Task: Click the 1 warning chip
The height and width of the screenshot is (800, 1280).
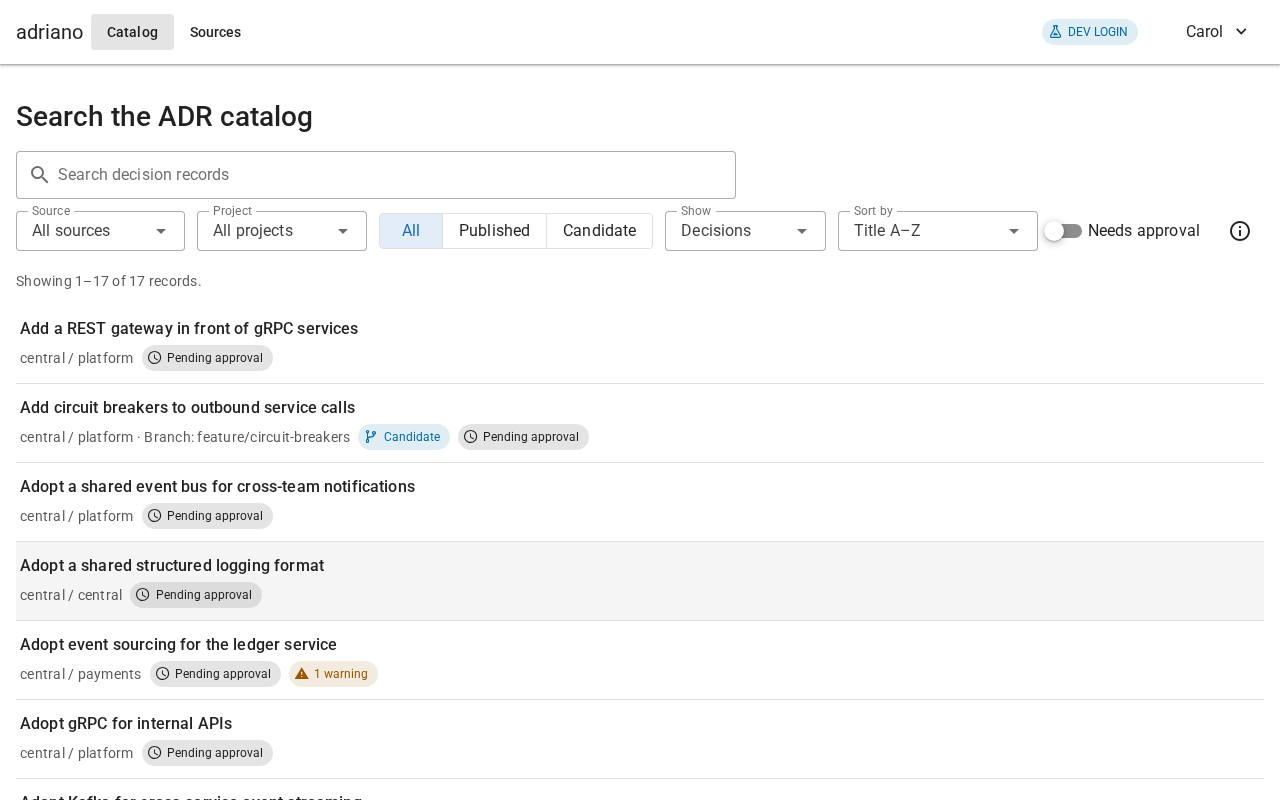Action: [x=333, y=674]
